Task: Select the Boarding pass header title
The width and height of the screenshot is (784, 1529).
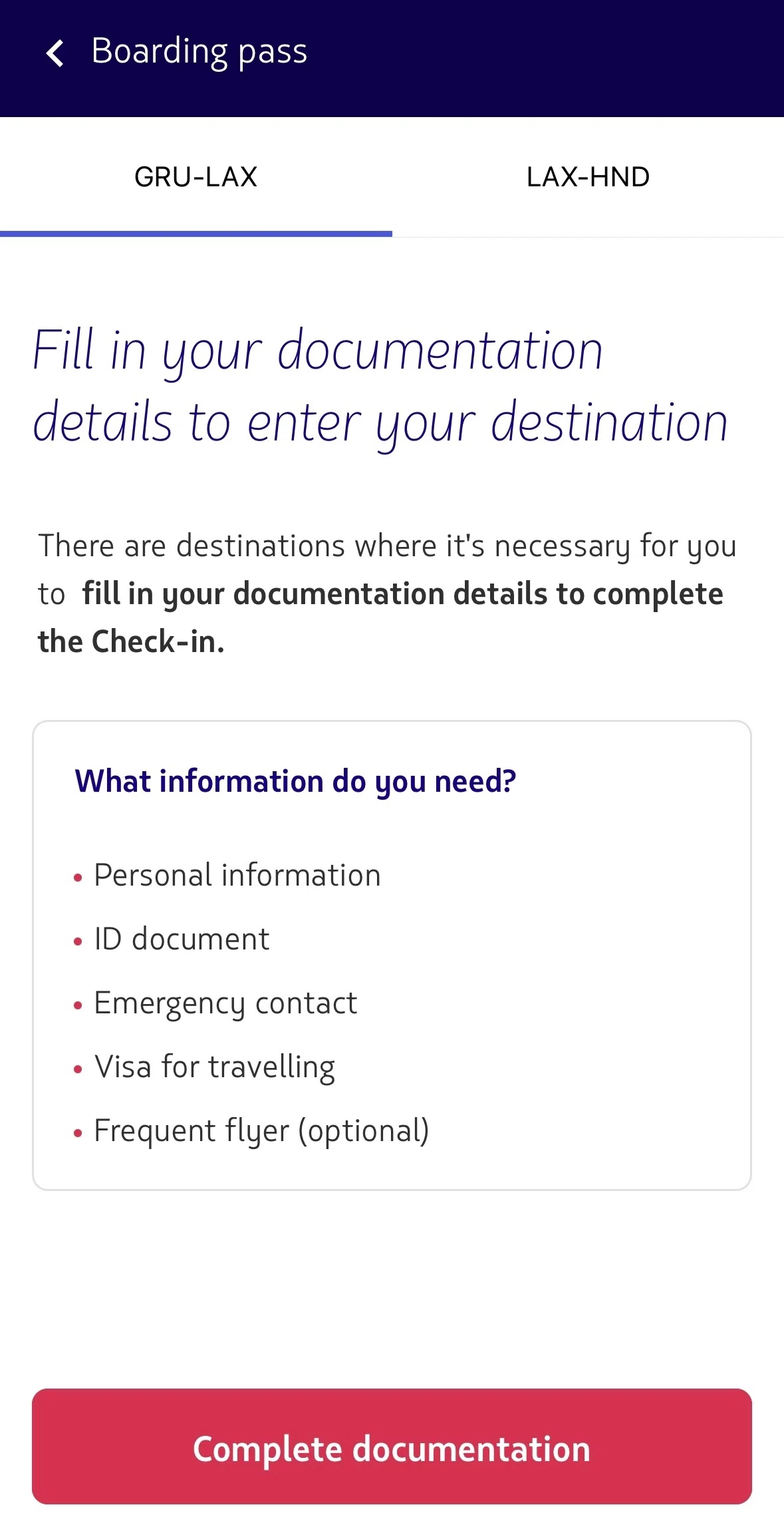Action: tap(199, 52)
